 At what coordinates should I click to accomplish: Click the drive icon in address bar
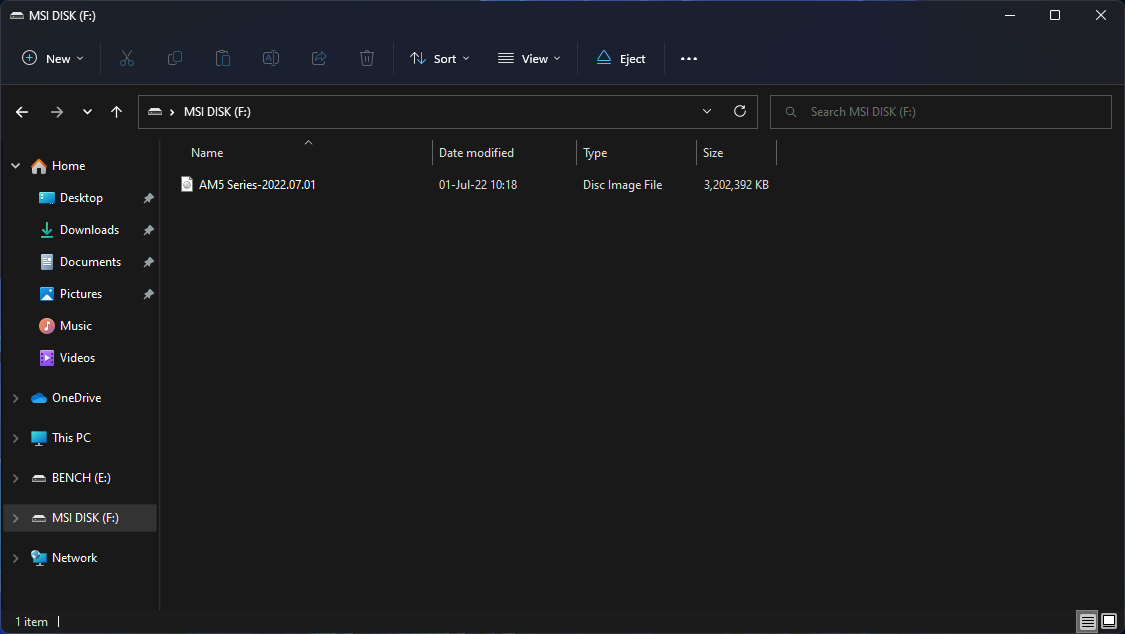[x=155, y=112]
